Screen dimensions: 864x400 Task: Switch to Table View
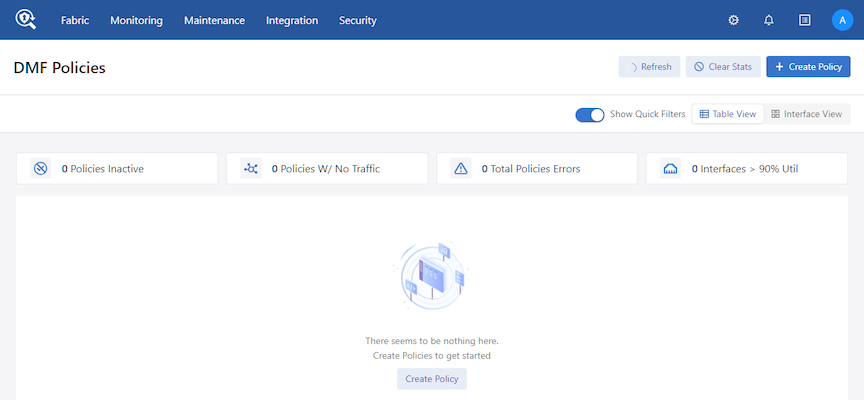728,114
